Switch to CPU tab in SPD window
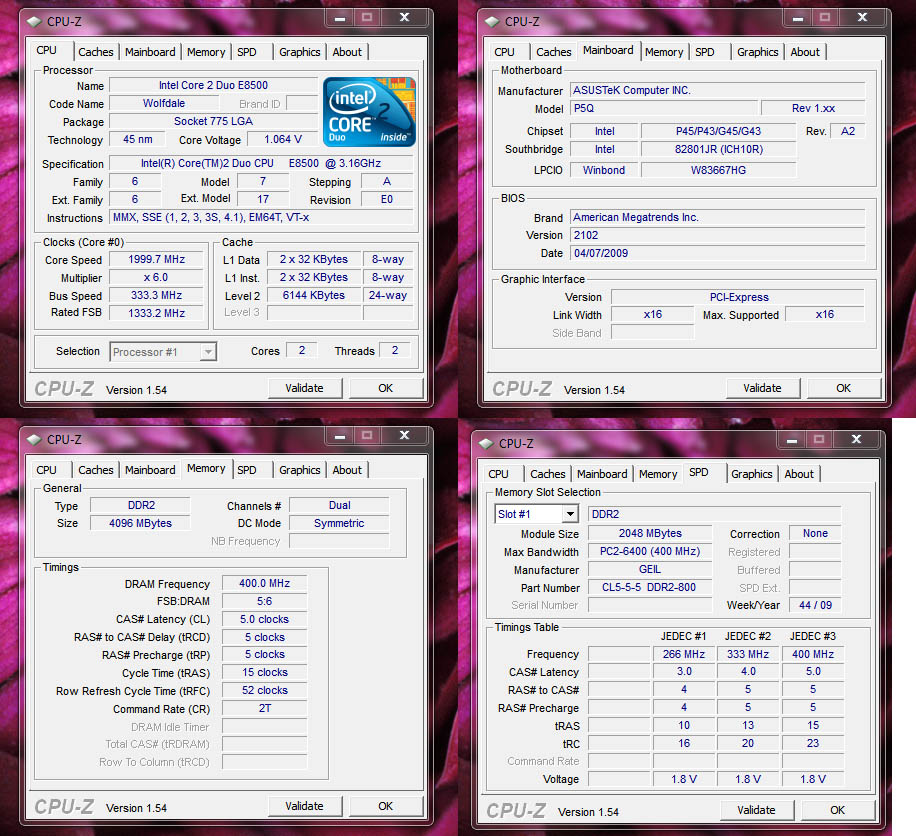 point(498,474)
